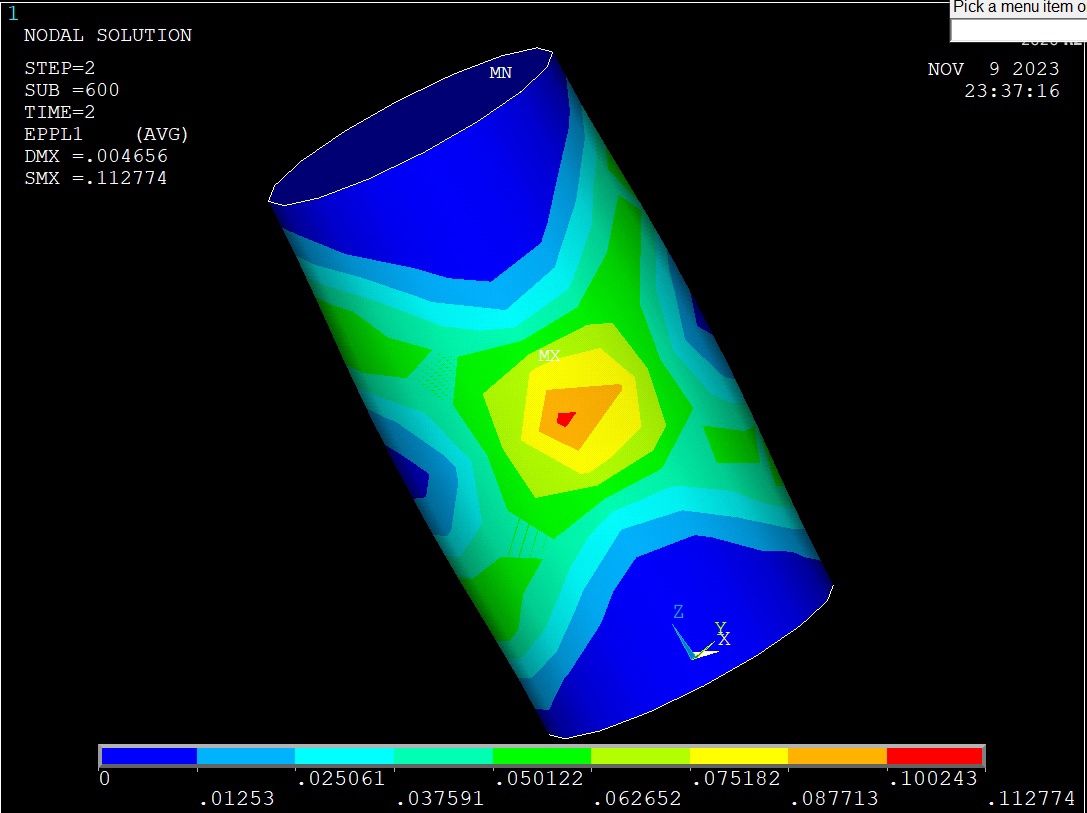Select the yellow legend swatch near .075182
Viewport: 1087px width, 813px height.
[x=739, y=755]
